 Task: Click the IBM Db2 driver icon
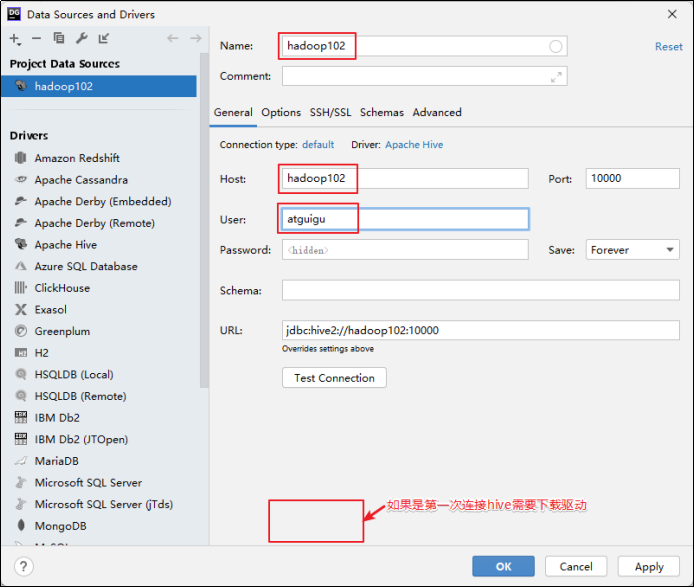click(x=20, y=417)
